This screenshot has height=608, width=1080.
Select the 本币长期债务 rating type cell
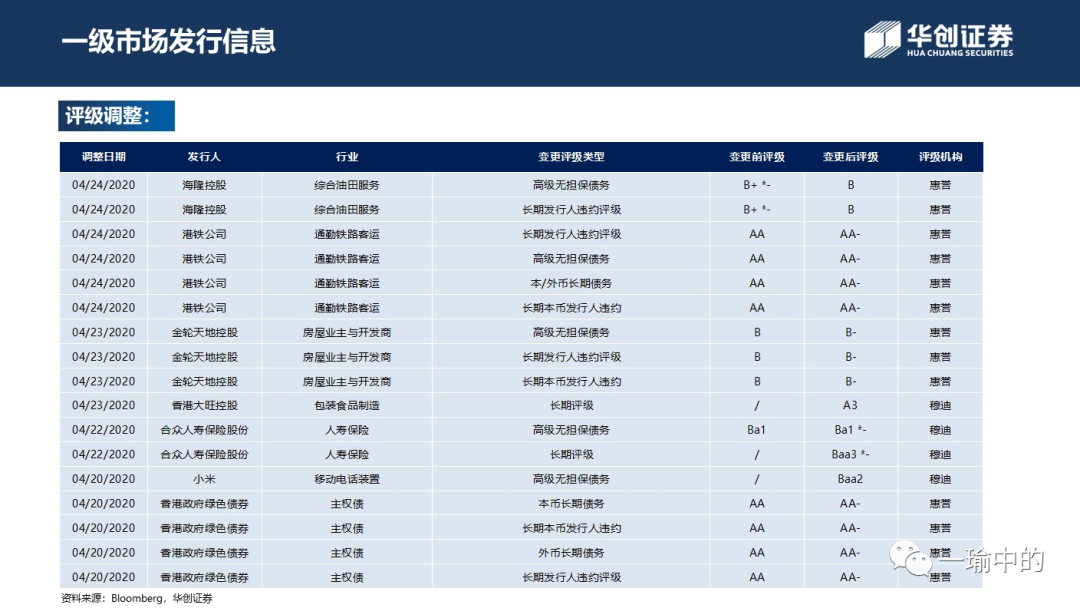[x=571, y=504]
